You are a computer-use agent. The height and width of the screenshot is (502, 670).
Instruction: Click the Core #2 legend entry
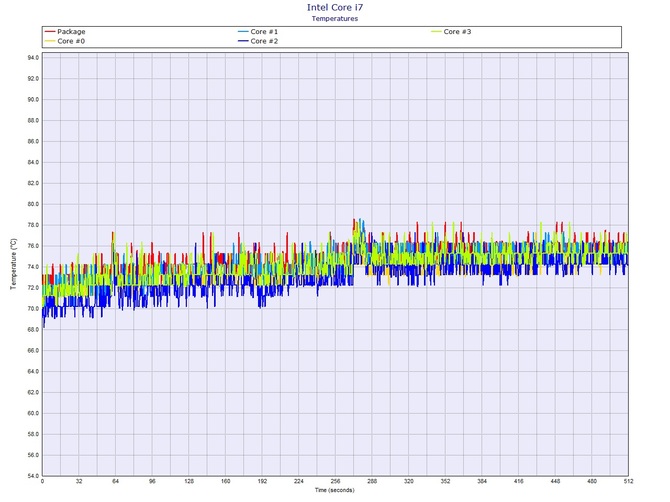(258, 41)
